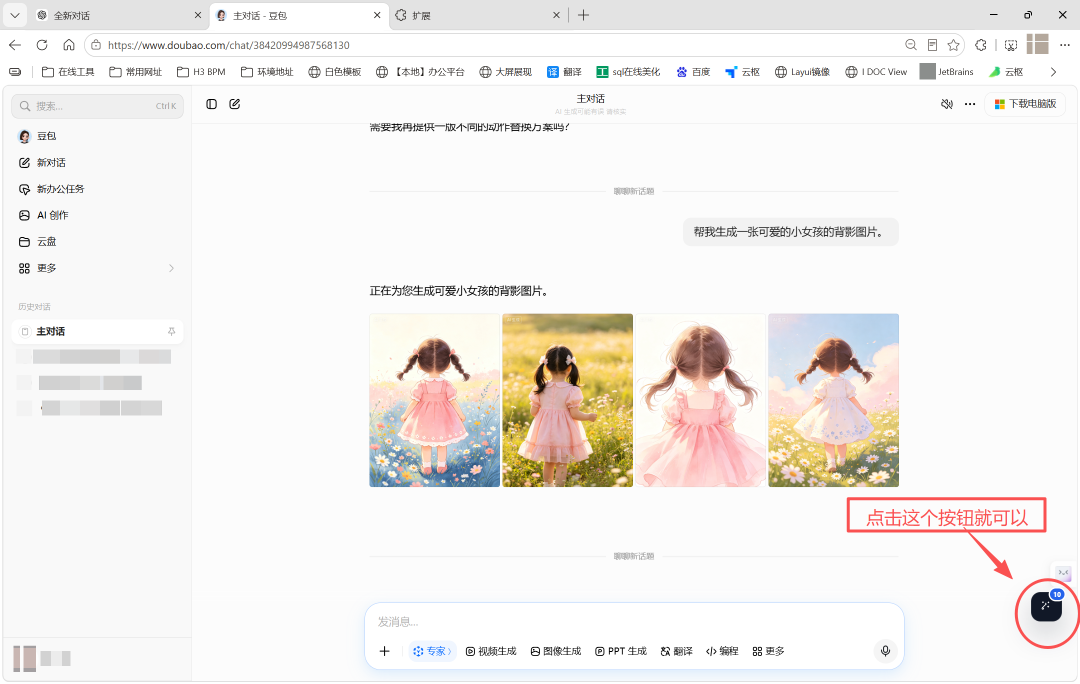Click the 发消息 message input field

(634, 622)
